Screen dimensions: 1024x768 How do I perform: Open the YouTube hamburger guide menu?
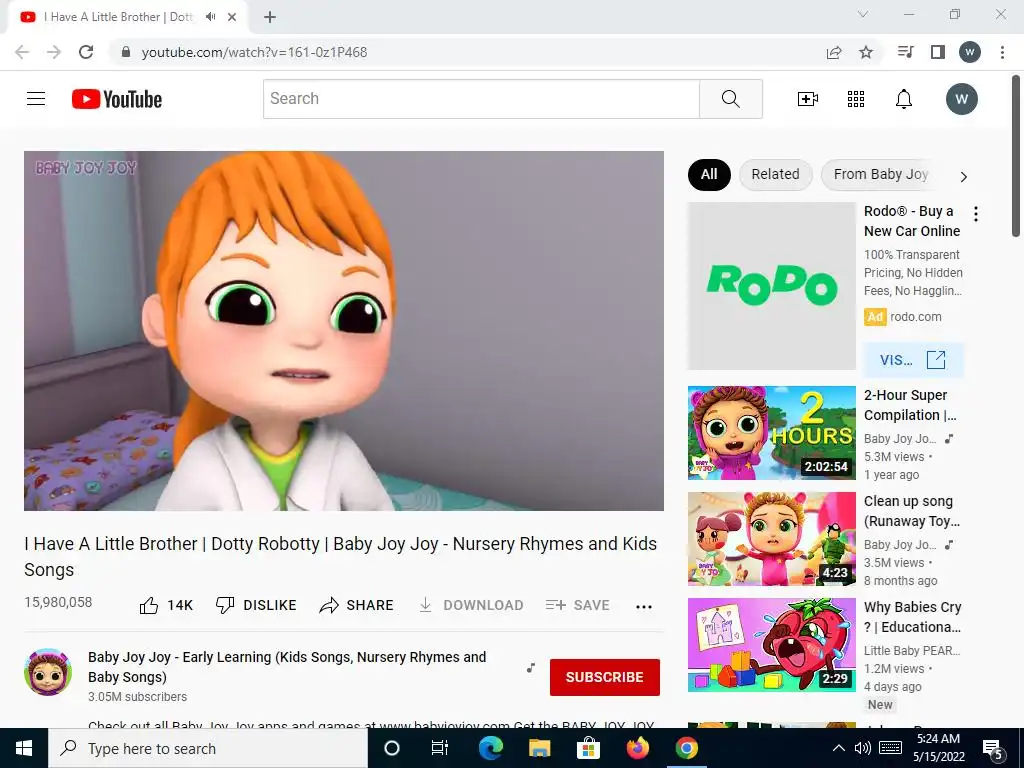[x=36, y=99]
